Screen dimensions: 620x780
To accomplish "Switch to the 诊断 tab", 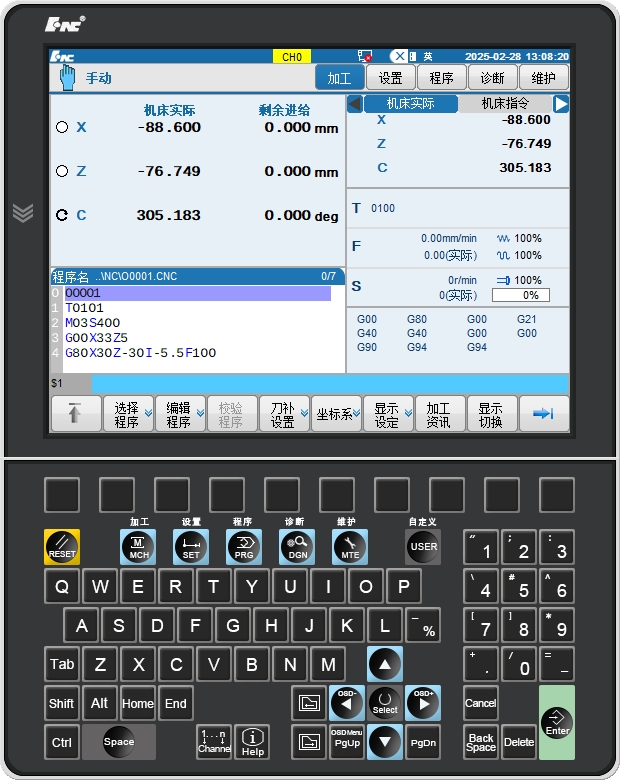I will [x=492, y=78].
